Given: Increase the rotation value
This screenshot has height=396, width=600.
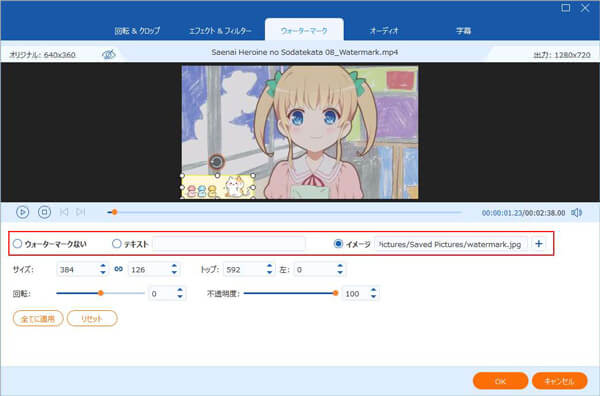Looking at the screenshot, I should [180, 290].
